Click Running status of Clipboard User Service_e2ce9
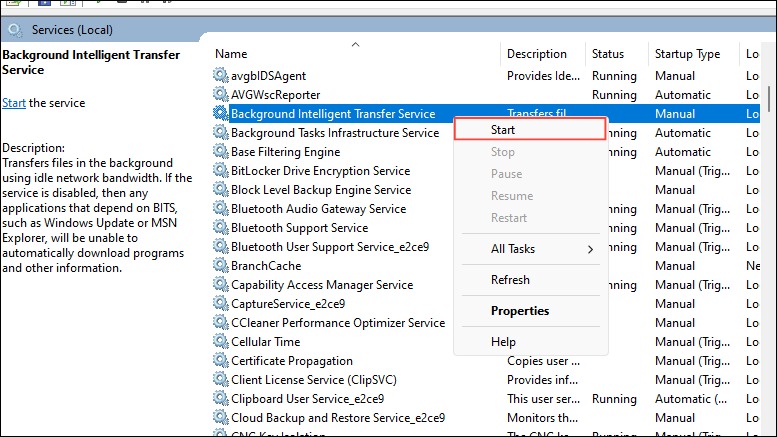The width and height of the screenshot is (777, 437). point(614,399)
